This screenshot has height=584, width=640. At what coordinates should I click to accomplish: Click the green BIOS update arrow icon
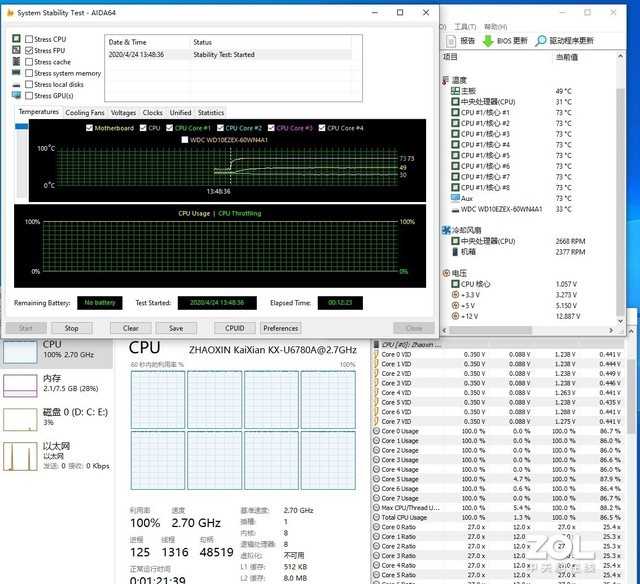click(x=488, y=41)
